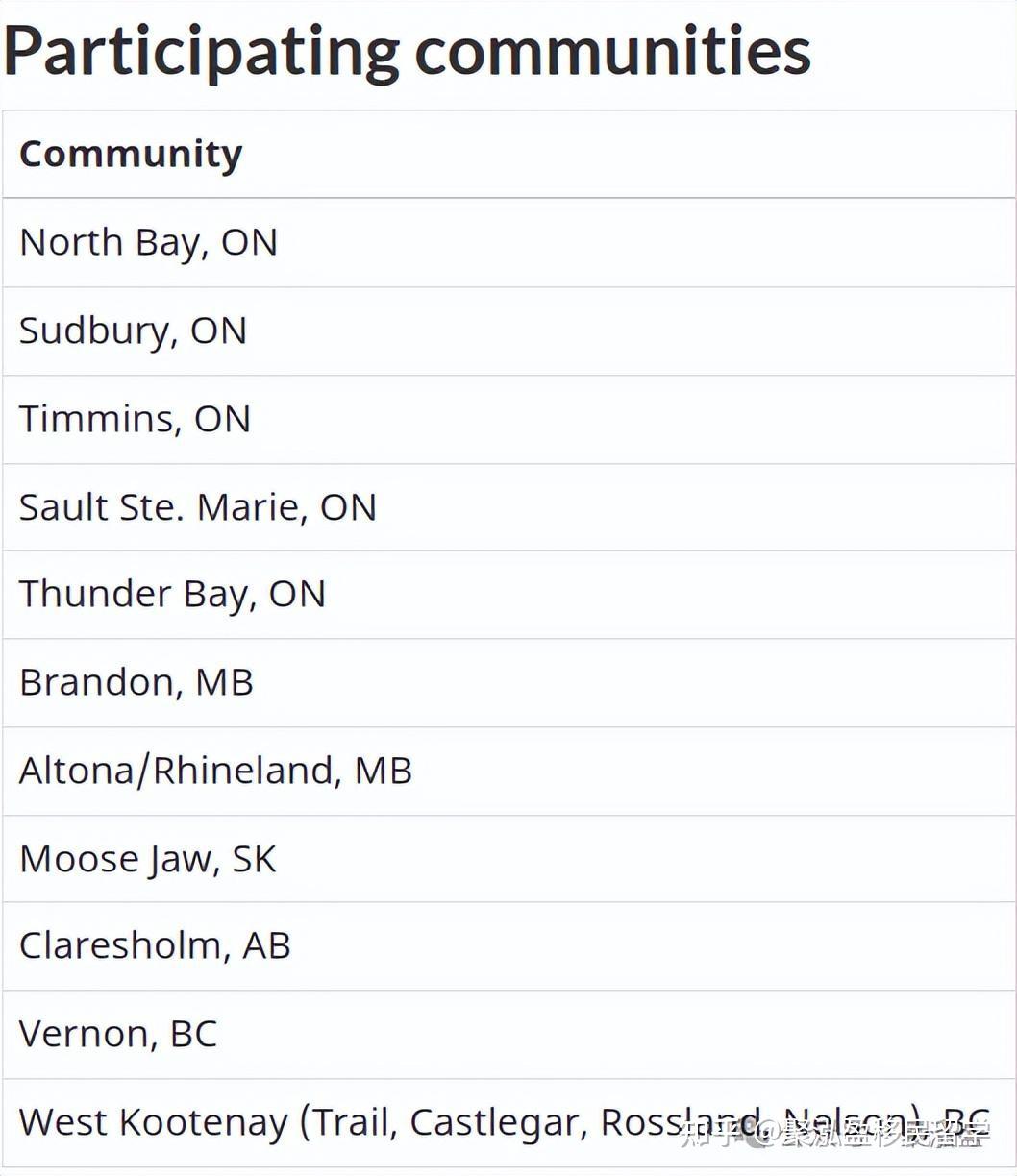Viewport: 1017px width, 1176px height.
Task: Click the 'SK' province abbreviation
Action: (x=254, y=859)
